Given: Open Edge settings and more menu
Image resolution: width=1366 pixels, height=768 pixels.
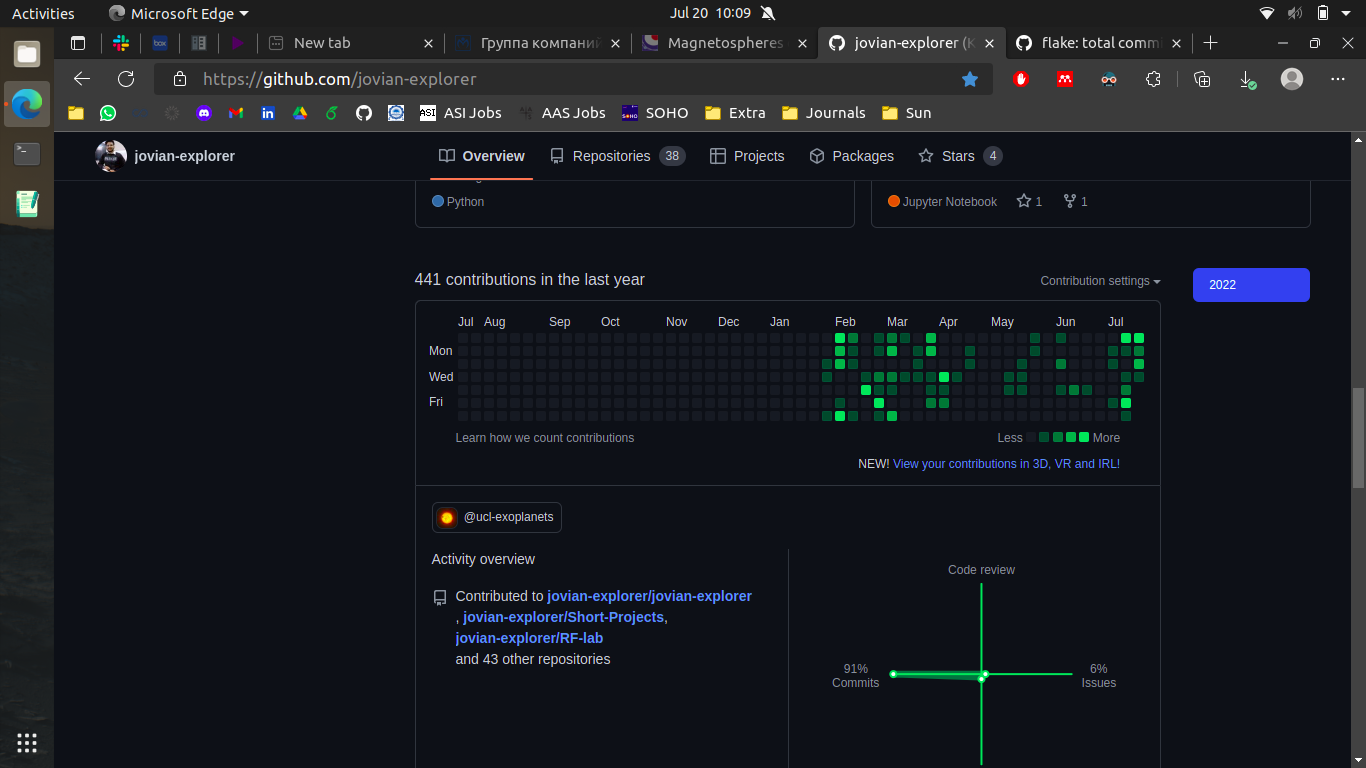Looking at the screenshot, I should point(1338,79).
